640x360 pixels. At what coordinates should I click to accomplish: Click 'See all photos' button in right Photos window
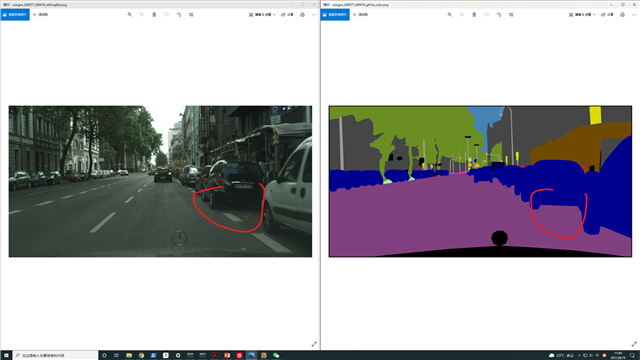tap(335, 15)
